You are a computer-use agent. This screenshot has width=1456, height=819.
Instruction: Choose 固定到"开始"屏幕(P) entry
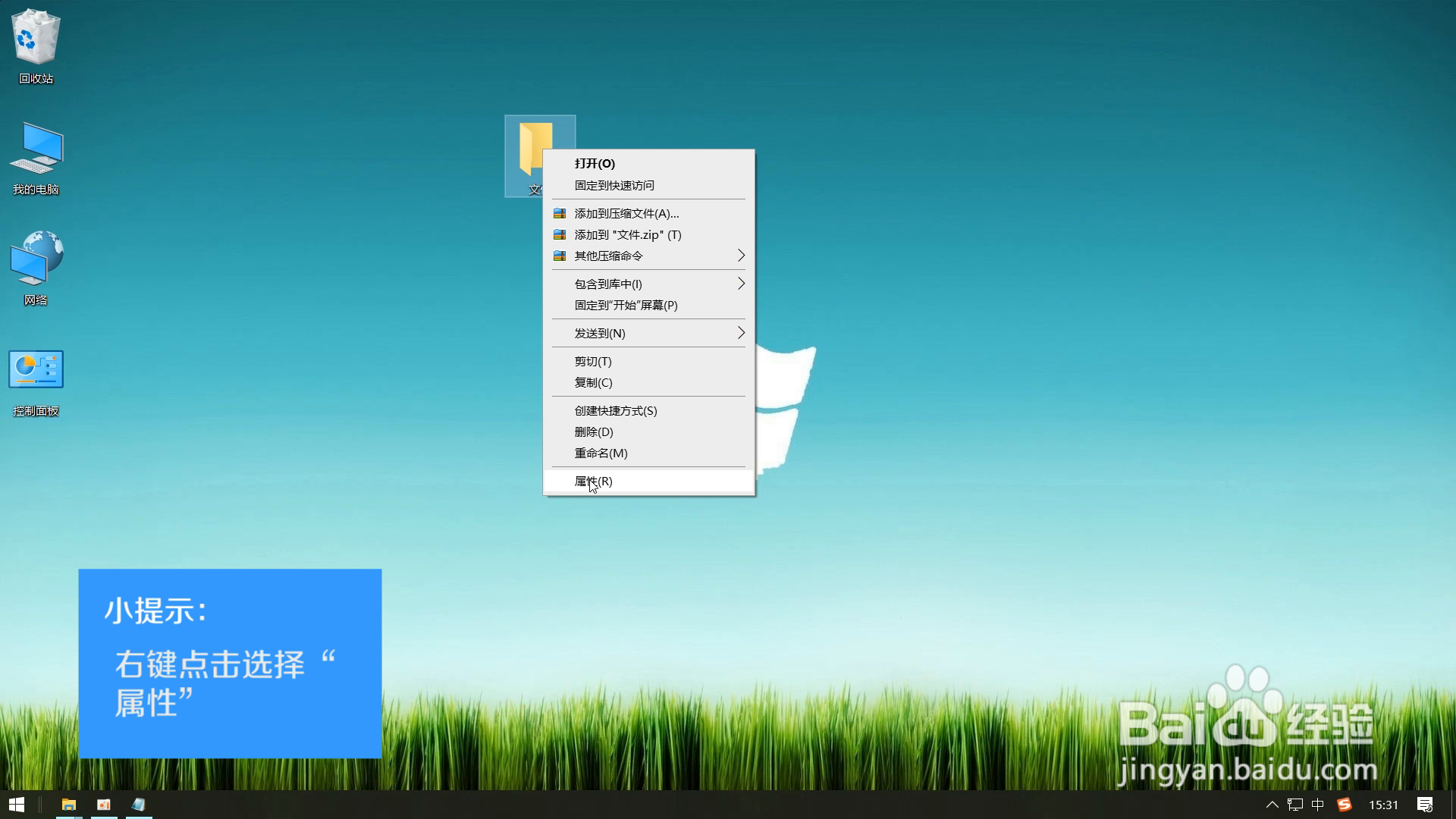649,306
